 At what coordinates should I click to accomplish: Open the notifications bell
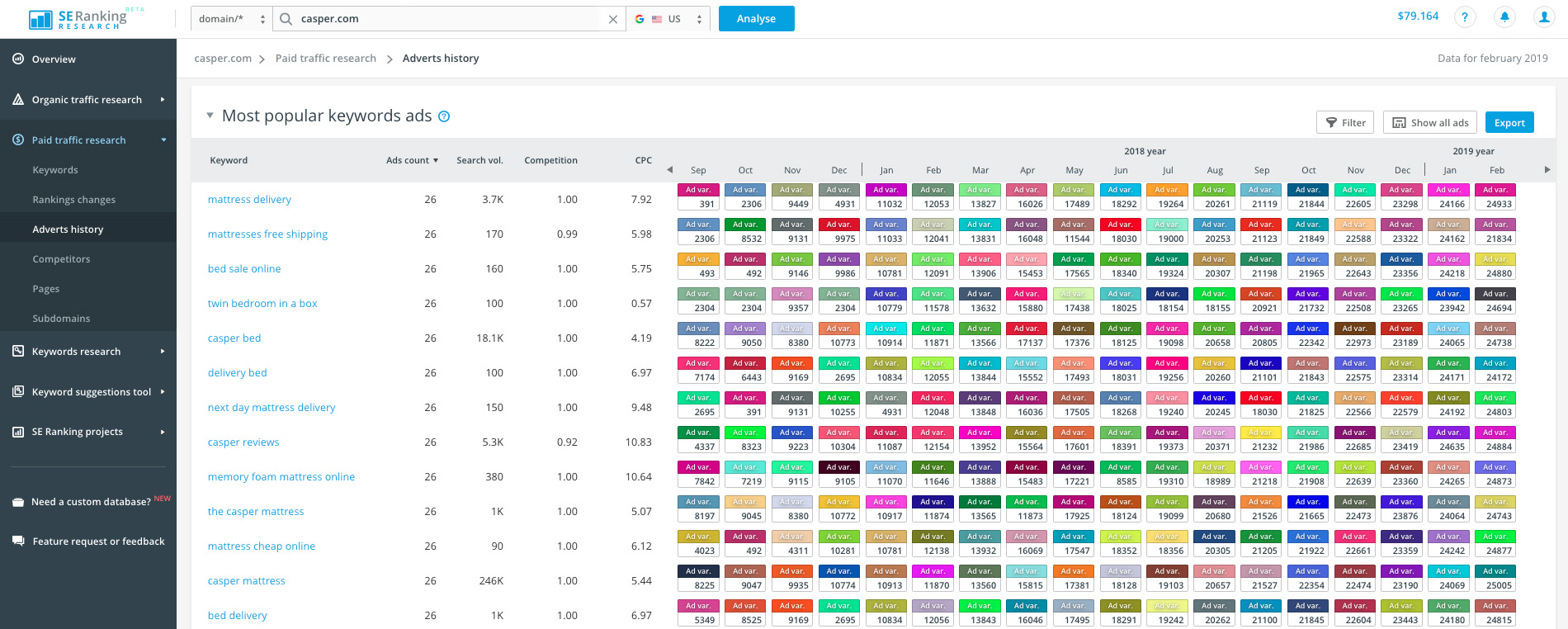[1504, 17]
